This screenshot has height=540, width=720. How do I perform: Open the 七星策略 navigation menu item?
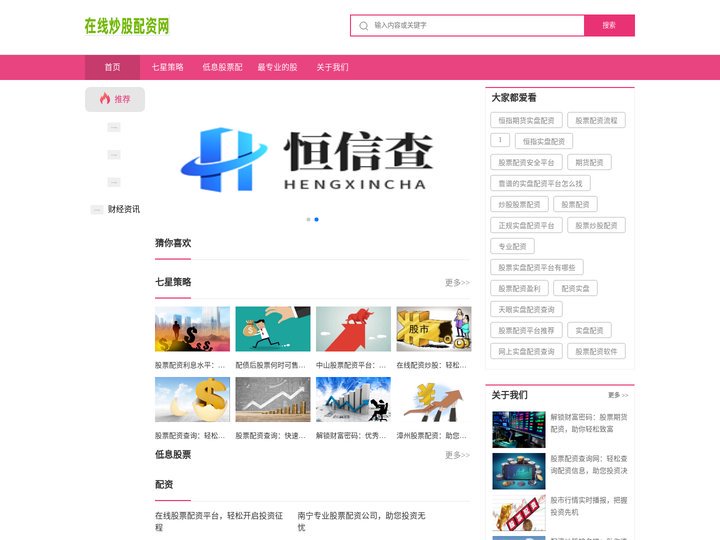coord(168,67)
